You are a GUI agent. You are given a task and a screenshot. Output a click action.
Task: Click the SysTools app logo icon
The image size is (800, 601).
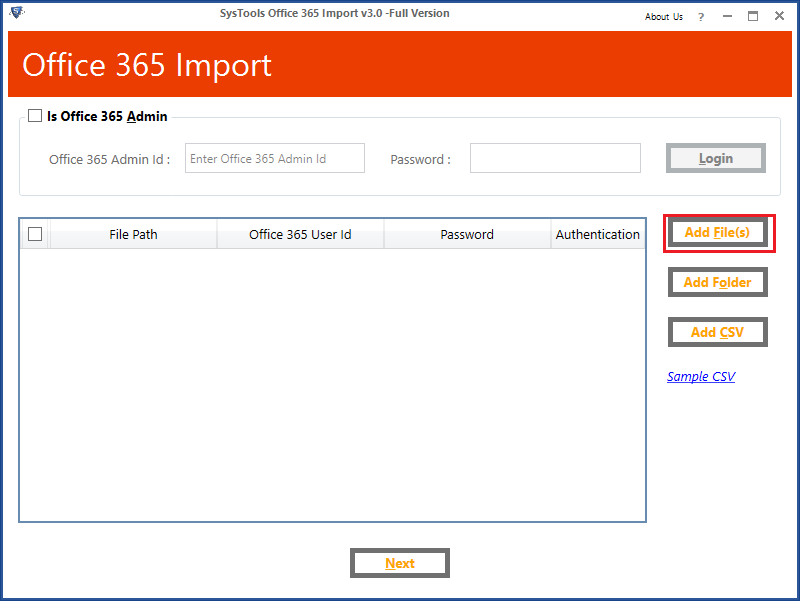pos(16,12)
